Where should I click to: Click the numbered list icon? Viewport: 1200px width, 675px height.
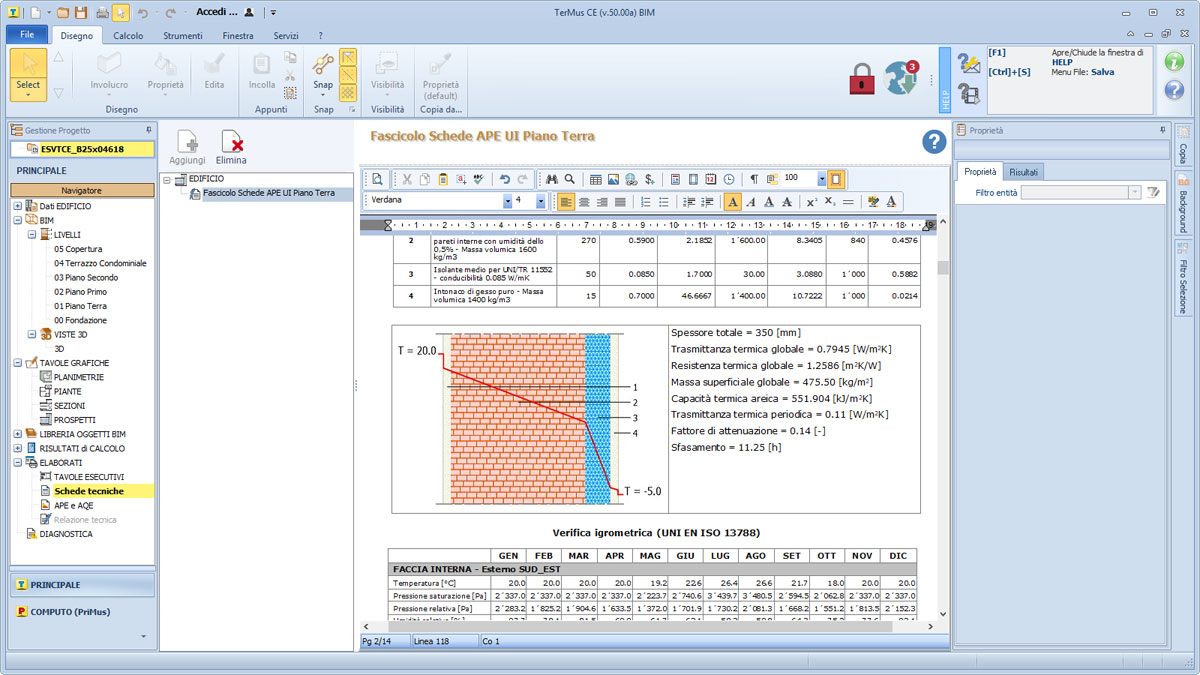pyautogui.click(x=646, y=201)
